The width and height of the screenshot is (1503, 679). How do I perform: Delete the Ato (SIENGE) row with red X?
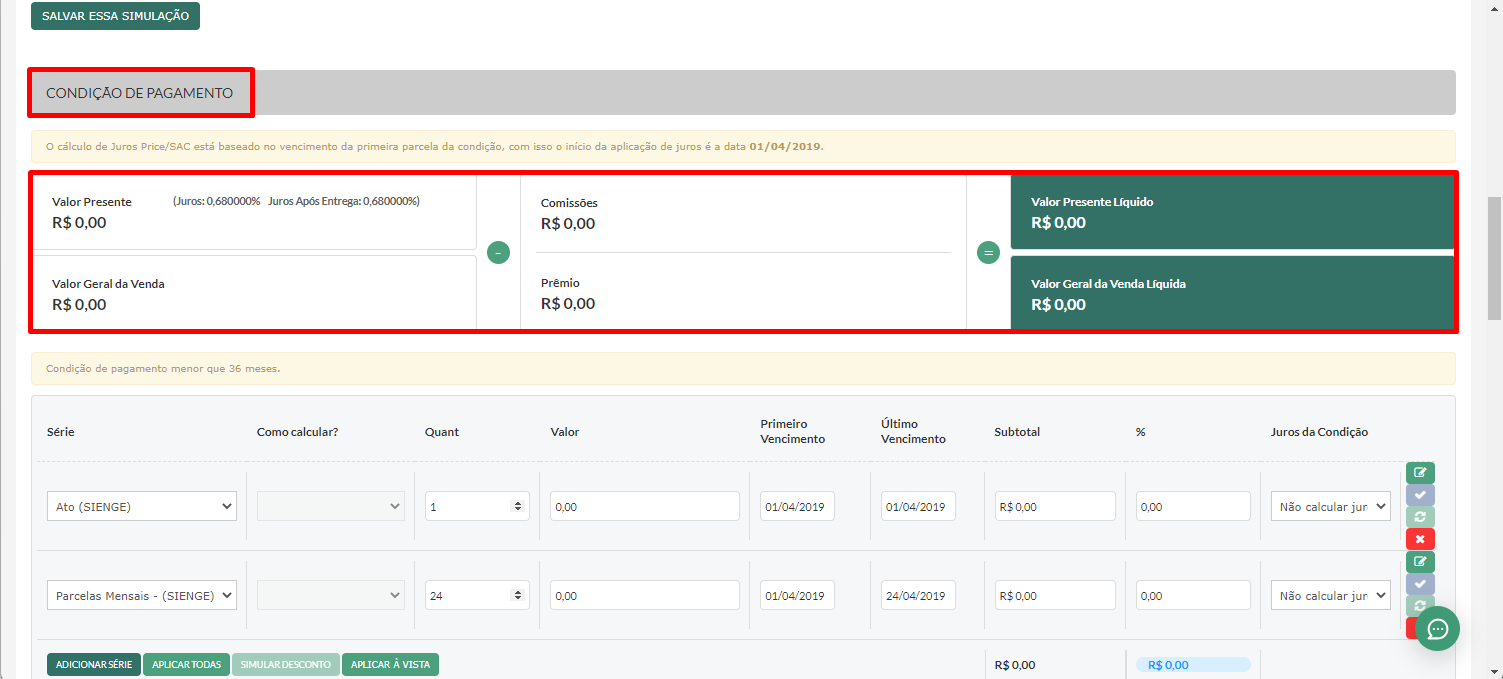[1420, 539]
